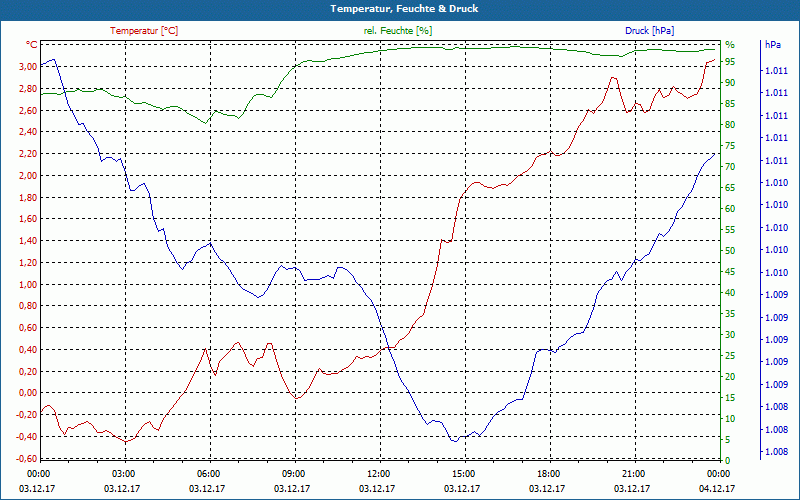Click the '1,60' temperature axis value
Viewport: 800px width, 500px height.
click(x=28, y=219)
